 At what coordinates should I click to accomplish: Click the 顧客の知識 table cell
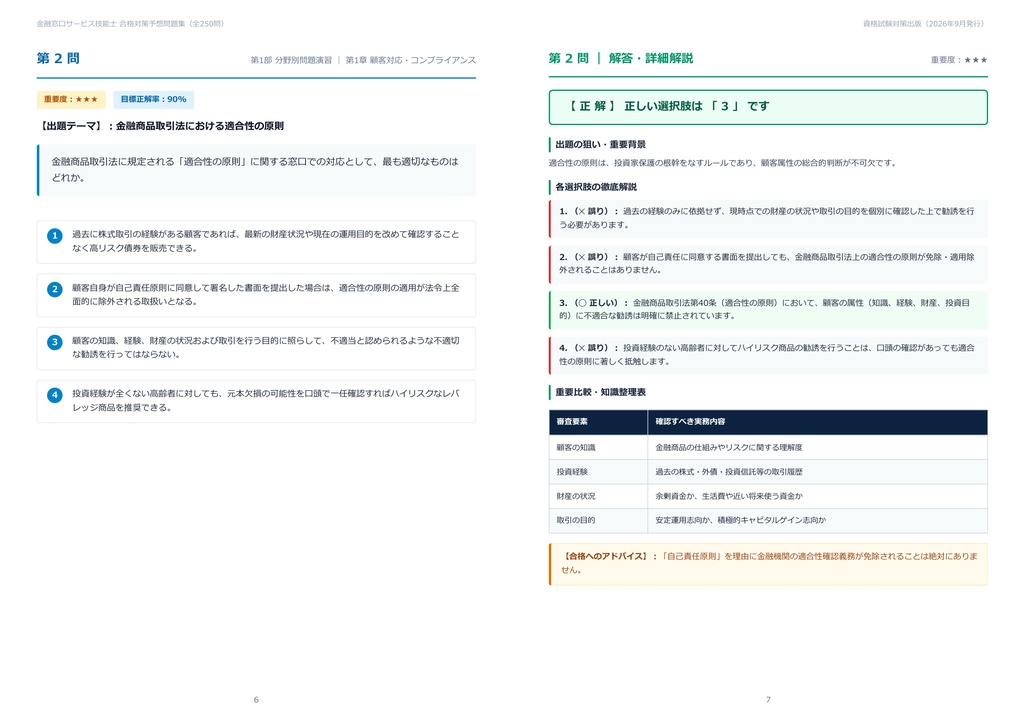(x=598, y=447)
